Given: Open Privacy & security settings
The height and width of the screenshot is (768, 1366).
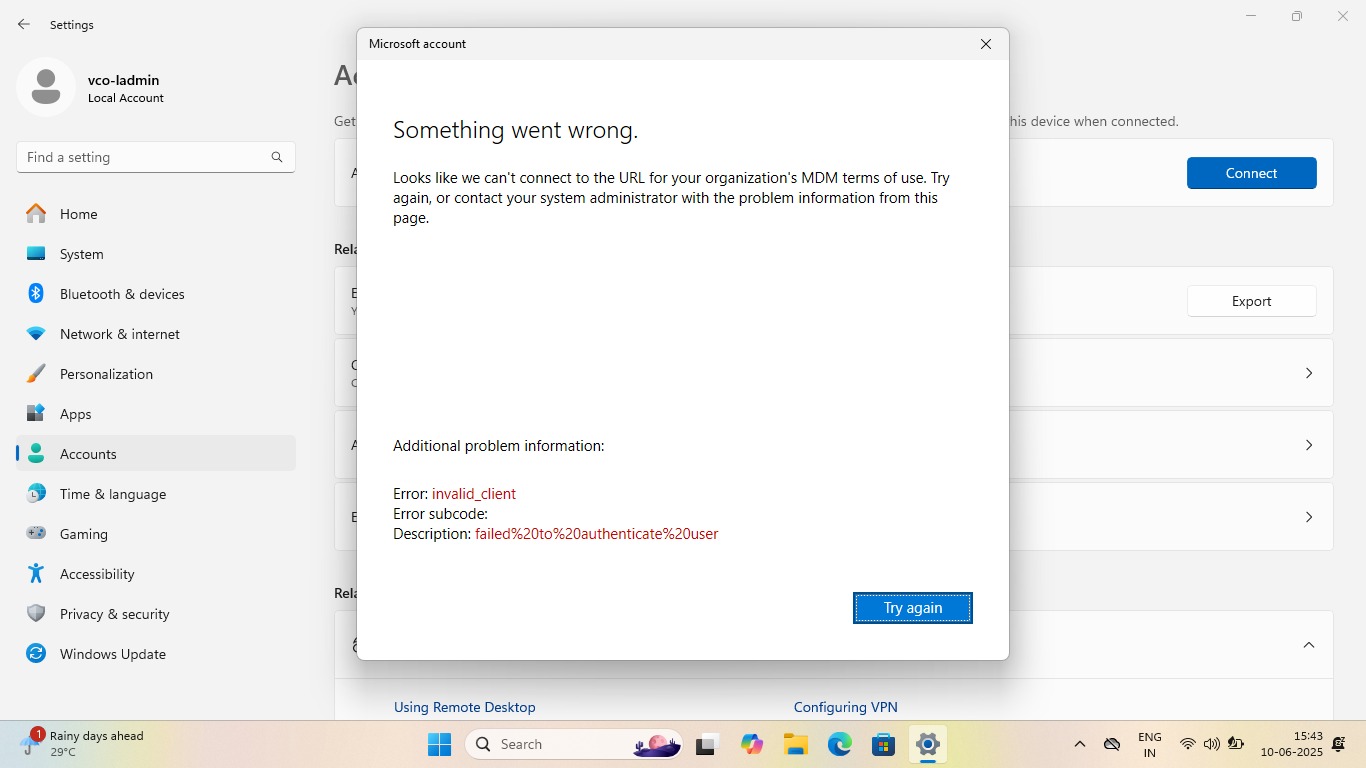Looking at the screenshot, I should click(156, 614).
